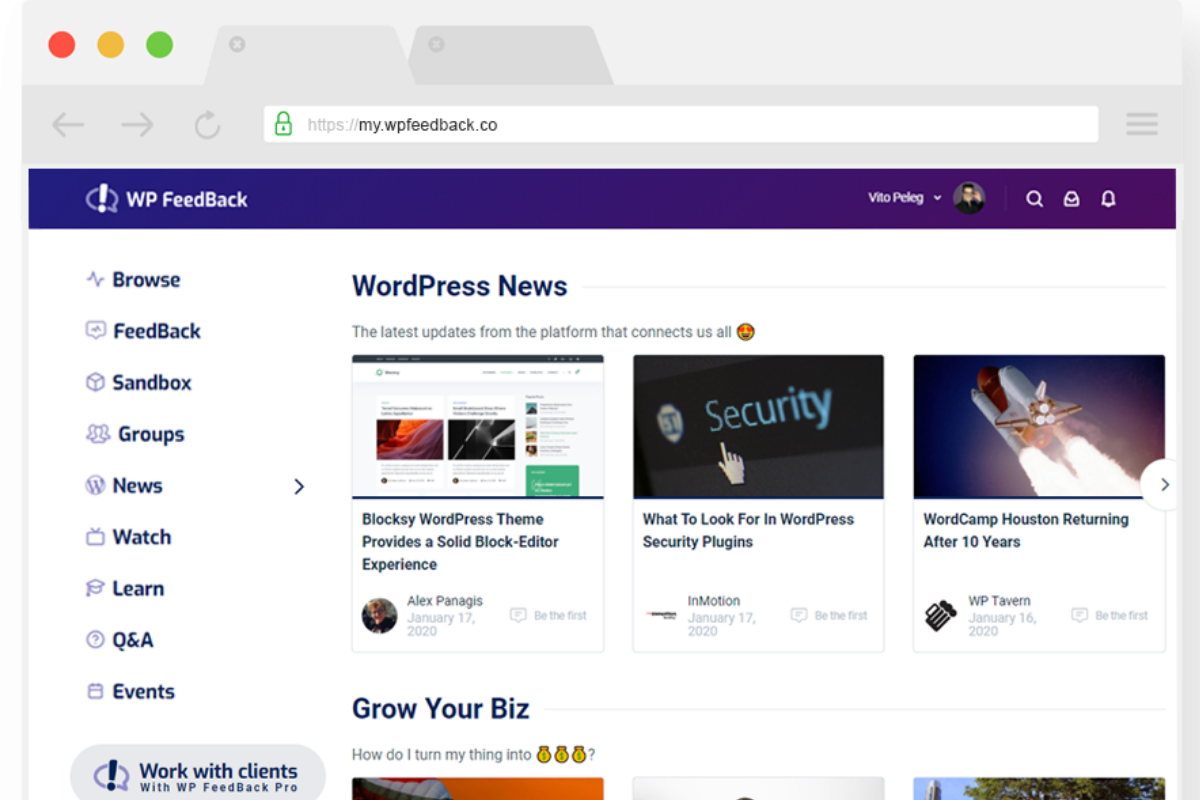Screen dimensions: 1200x800
Task: Click the Sandbox cube icon in sidebar
Action: [x=95, y=382]
